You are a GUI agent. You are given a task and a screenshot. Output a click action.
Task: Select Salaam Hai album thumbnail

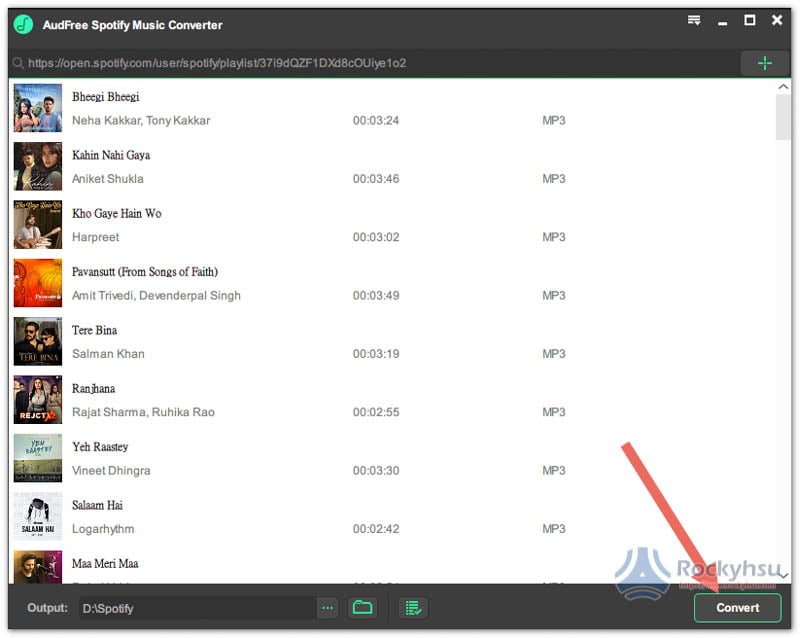[x=38, y=516]
